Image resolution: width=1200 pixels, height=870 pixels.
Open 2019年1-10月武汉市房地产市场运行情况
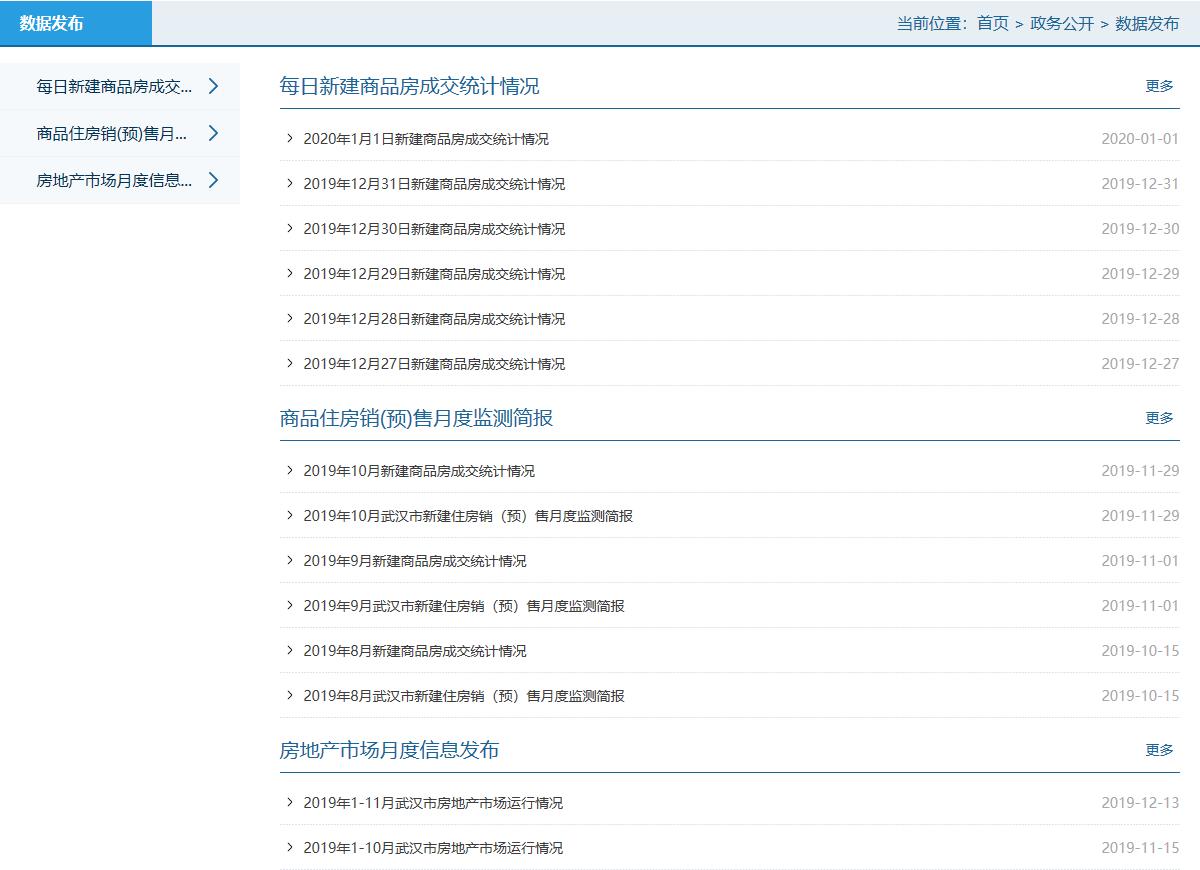point(433,848)
